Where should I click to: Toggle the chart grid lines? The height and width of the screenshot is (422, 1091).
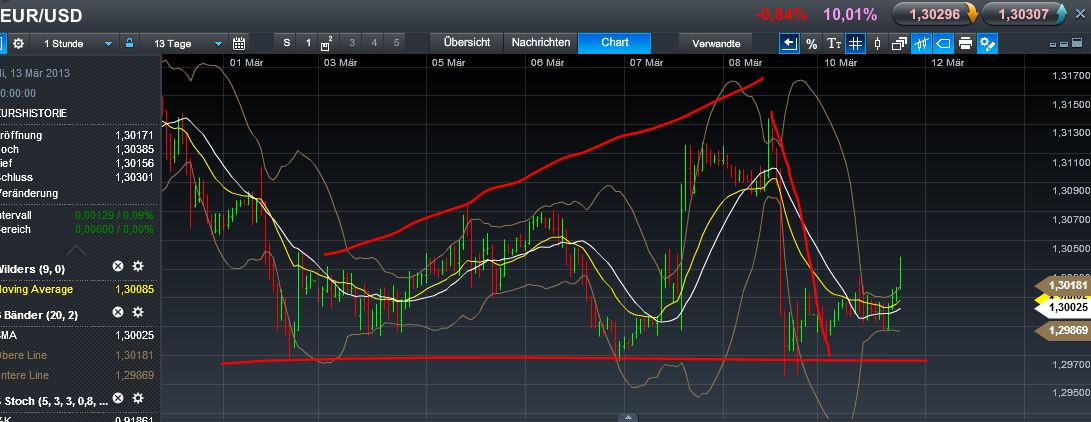point(855,44)
